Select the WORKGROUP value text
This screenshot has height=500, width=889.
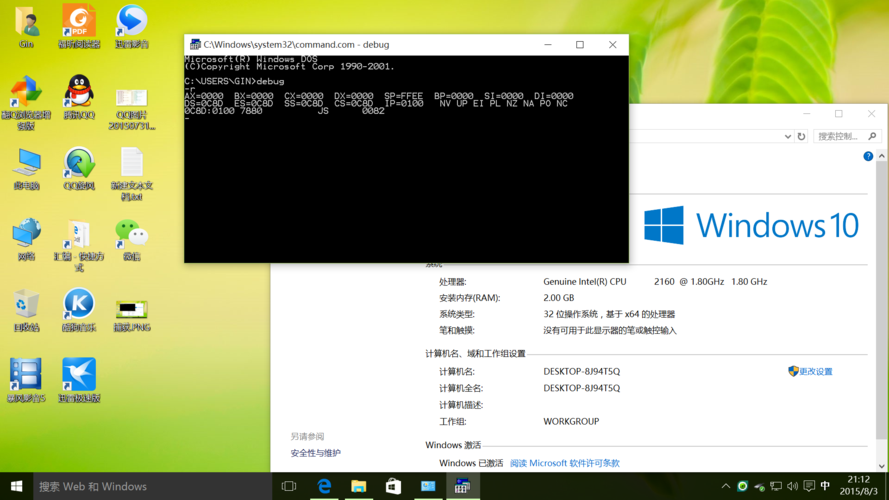coord(571,421)
